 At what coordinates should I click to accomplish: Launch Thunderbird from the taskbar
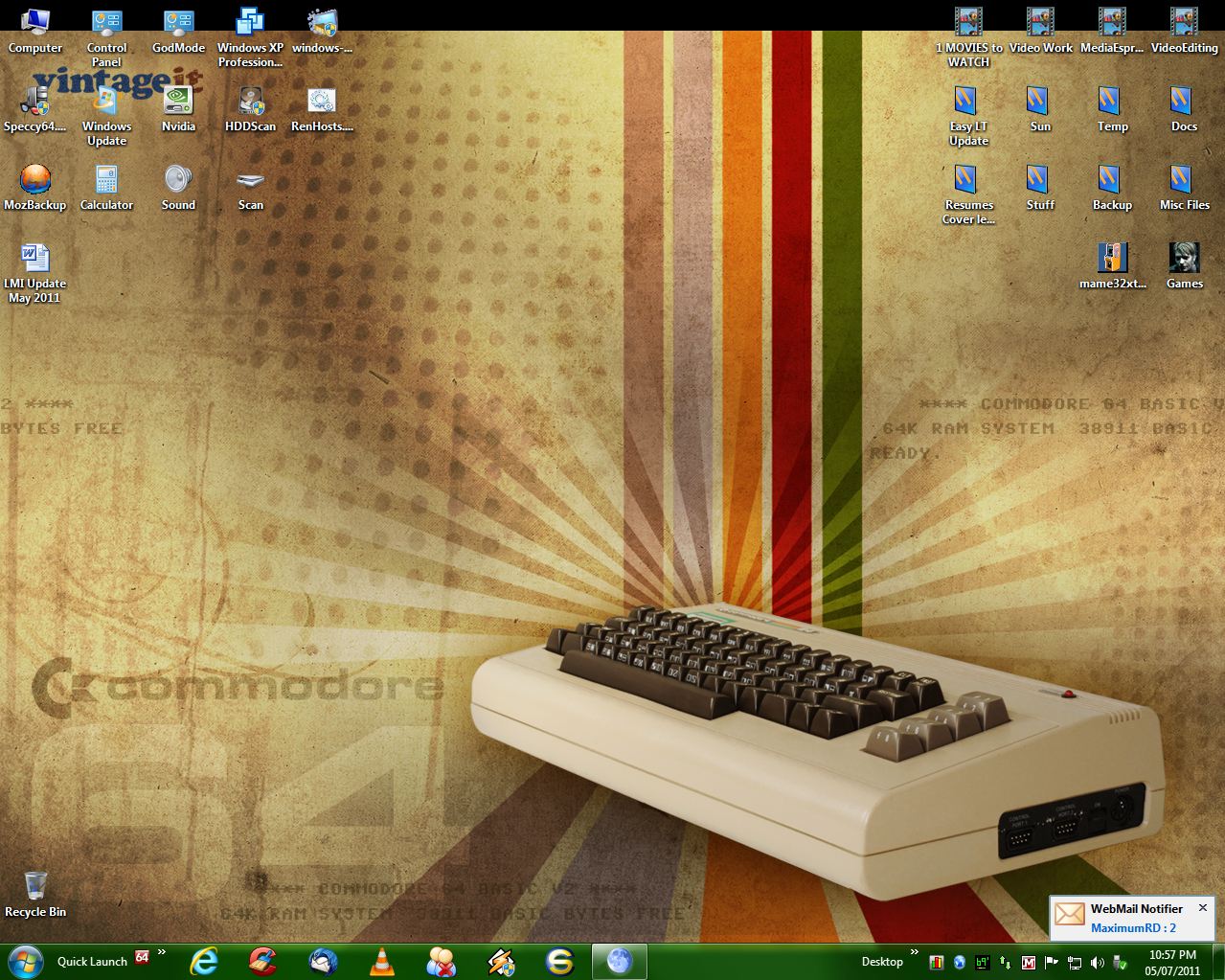click(323, 961)
